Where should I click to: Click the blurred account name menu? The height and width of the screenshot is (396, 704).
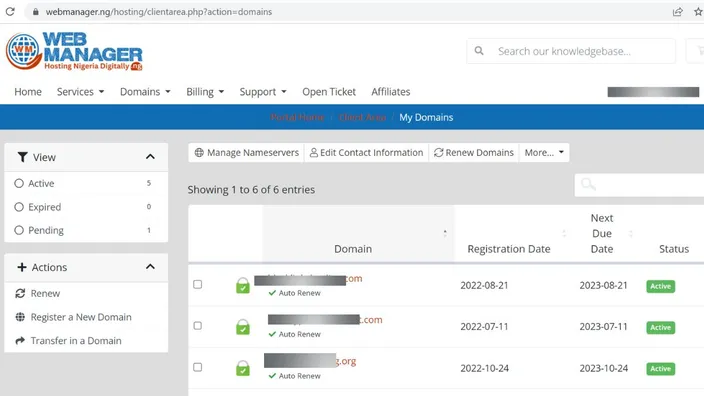coord(653,92)
